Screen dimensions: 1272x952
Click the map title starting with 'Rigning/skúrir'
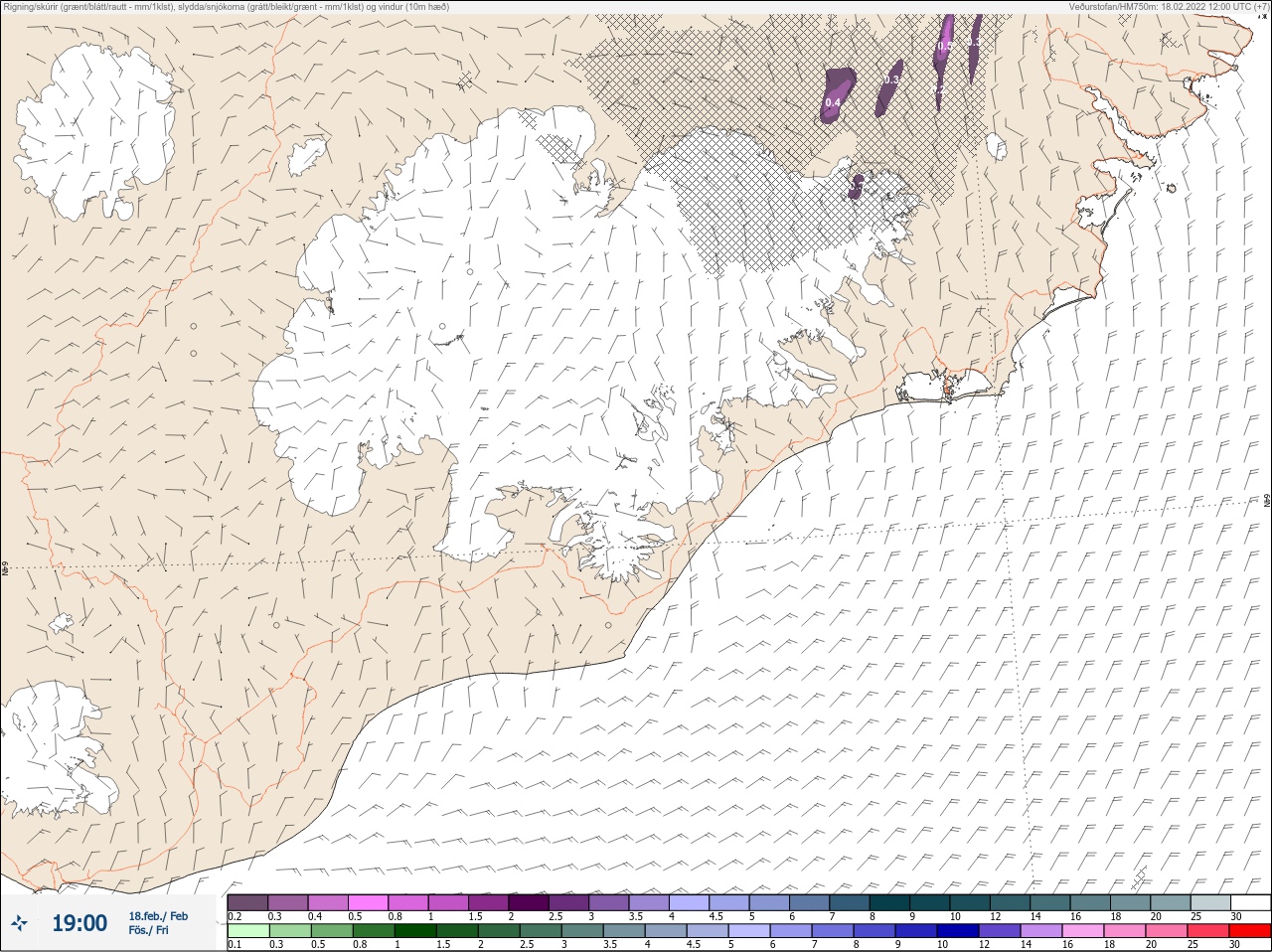(227, 6)
